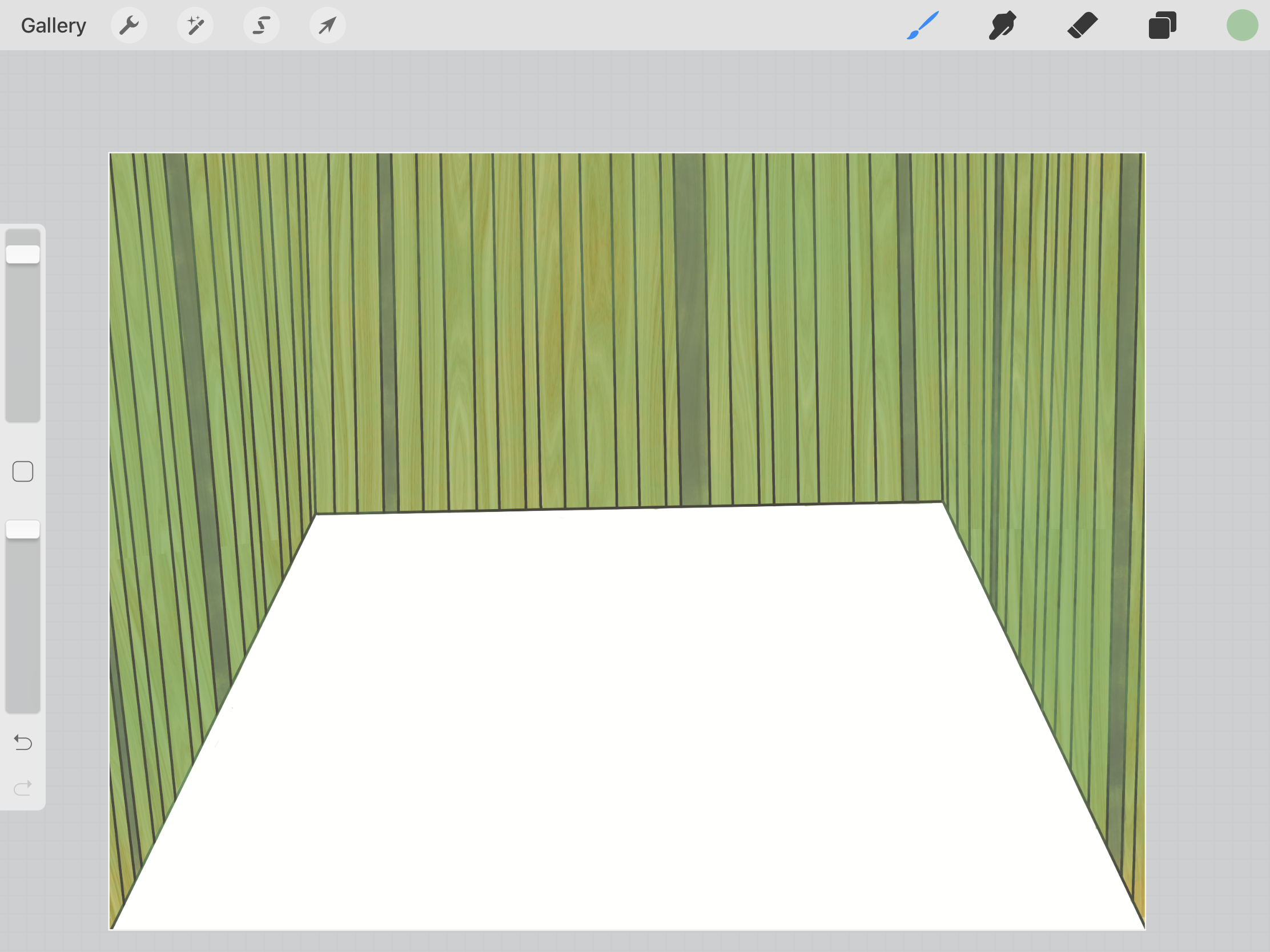
Task: Select the Smudge finger tool
Action: point(1002,25)
